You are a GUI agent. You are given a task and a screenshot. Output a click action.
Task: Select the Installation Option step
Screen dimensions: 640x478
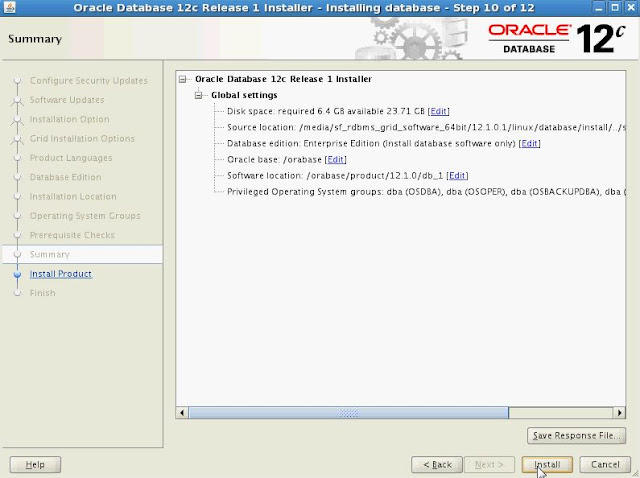(69, 119)
